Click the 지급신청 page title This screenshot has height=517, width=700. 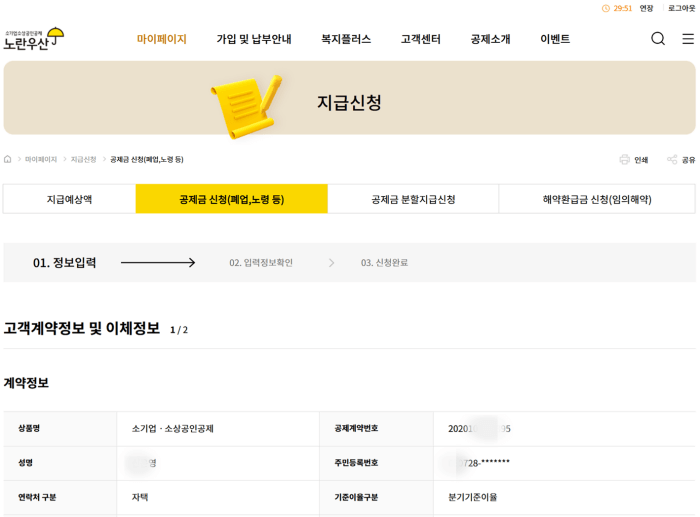click(349, 102)
